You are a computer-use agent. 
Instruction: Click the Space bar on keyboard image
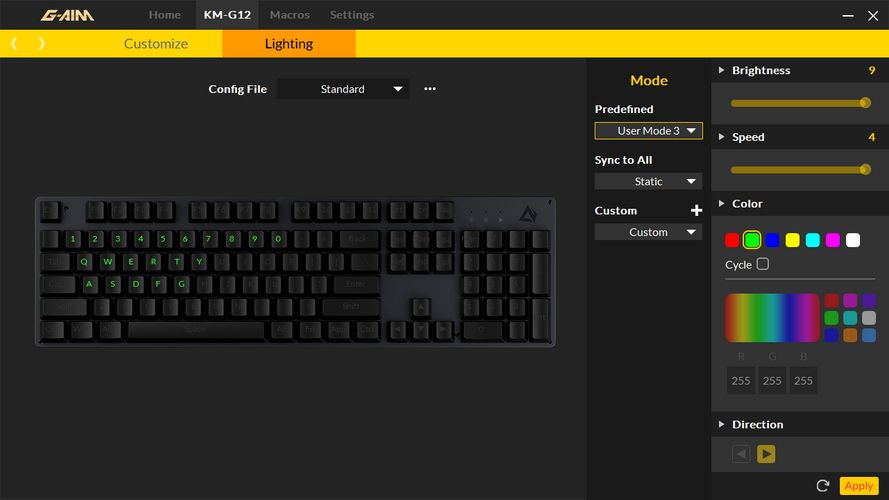(196, 329)
